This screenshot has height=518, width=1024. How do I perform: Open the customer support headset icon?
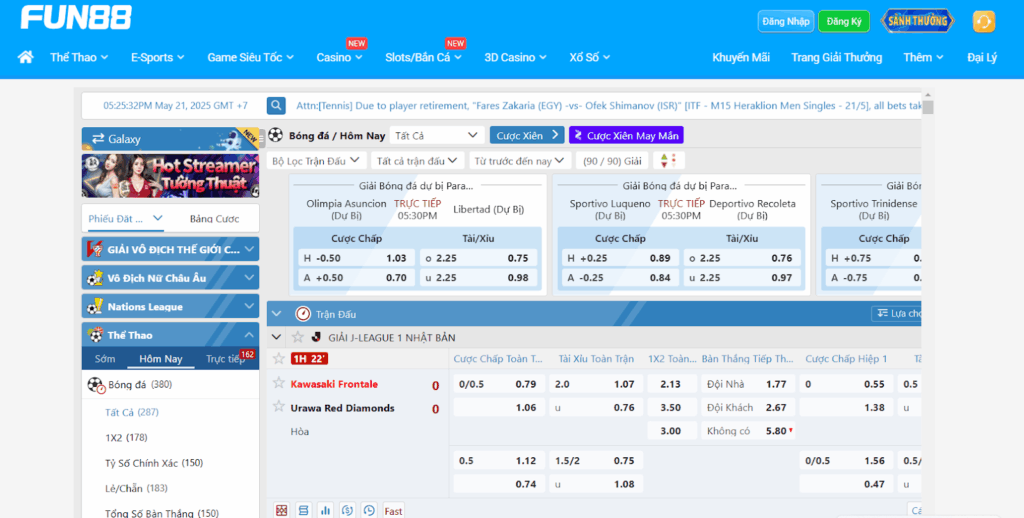(984, 22)
